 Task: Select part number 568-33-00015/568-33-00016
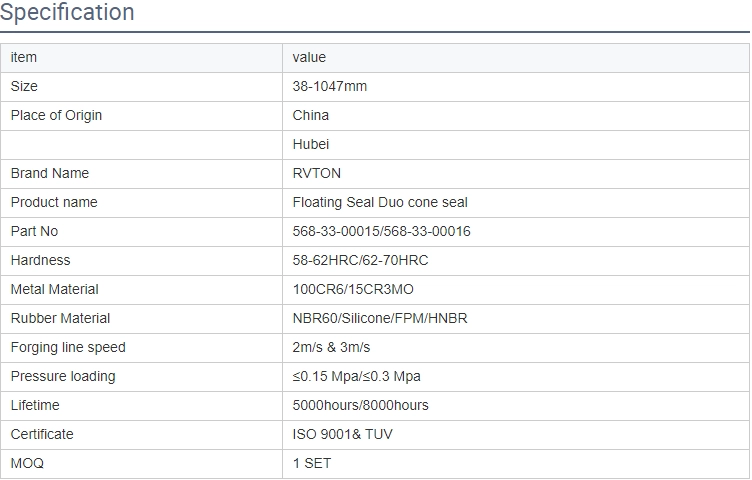pos(381,231)
